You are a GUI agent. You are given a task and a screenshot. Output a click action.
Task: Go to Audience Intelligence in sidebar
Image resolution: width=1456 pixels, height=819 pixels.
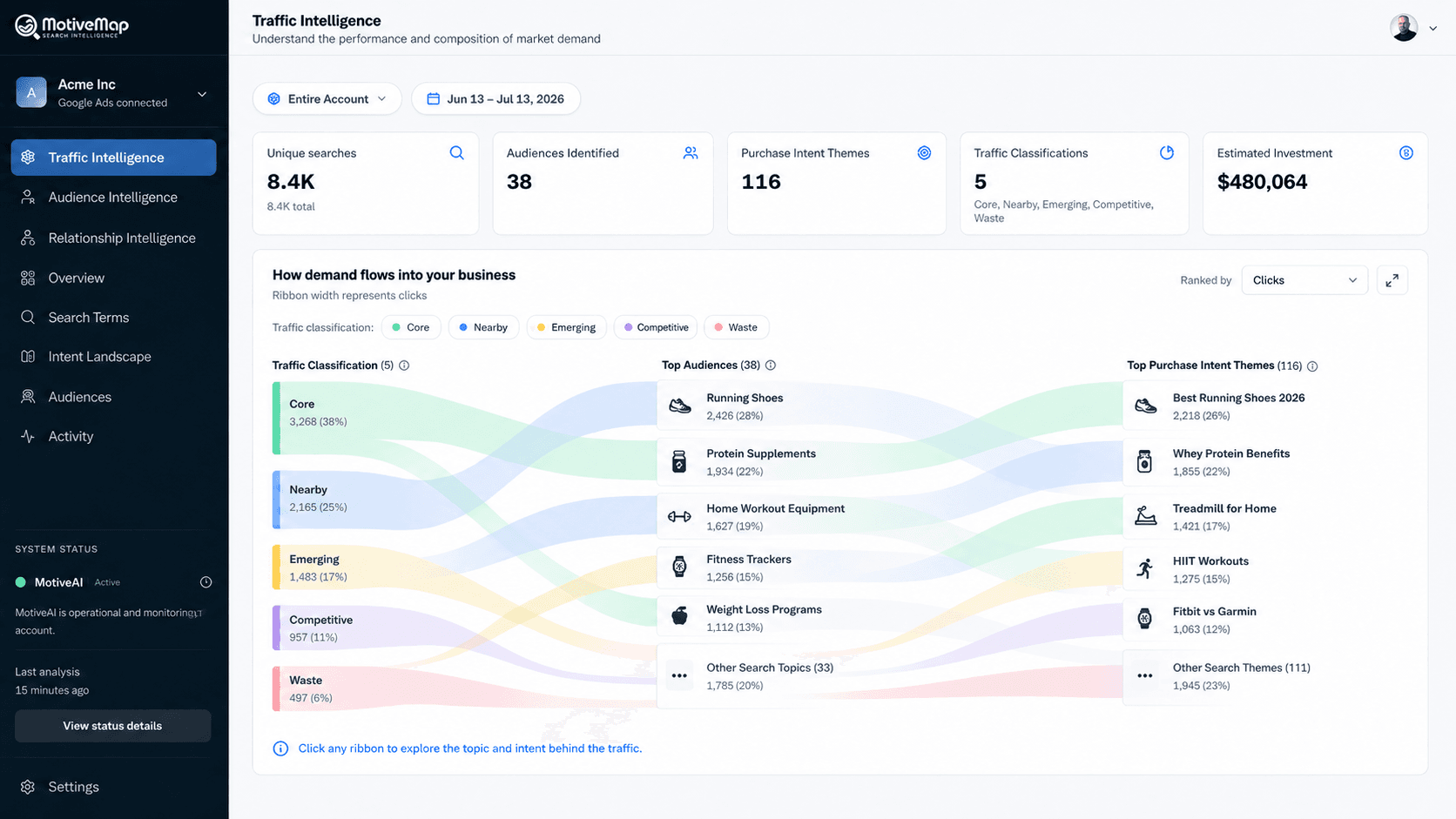click(113, 198)
